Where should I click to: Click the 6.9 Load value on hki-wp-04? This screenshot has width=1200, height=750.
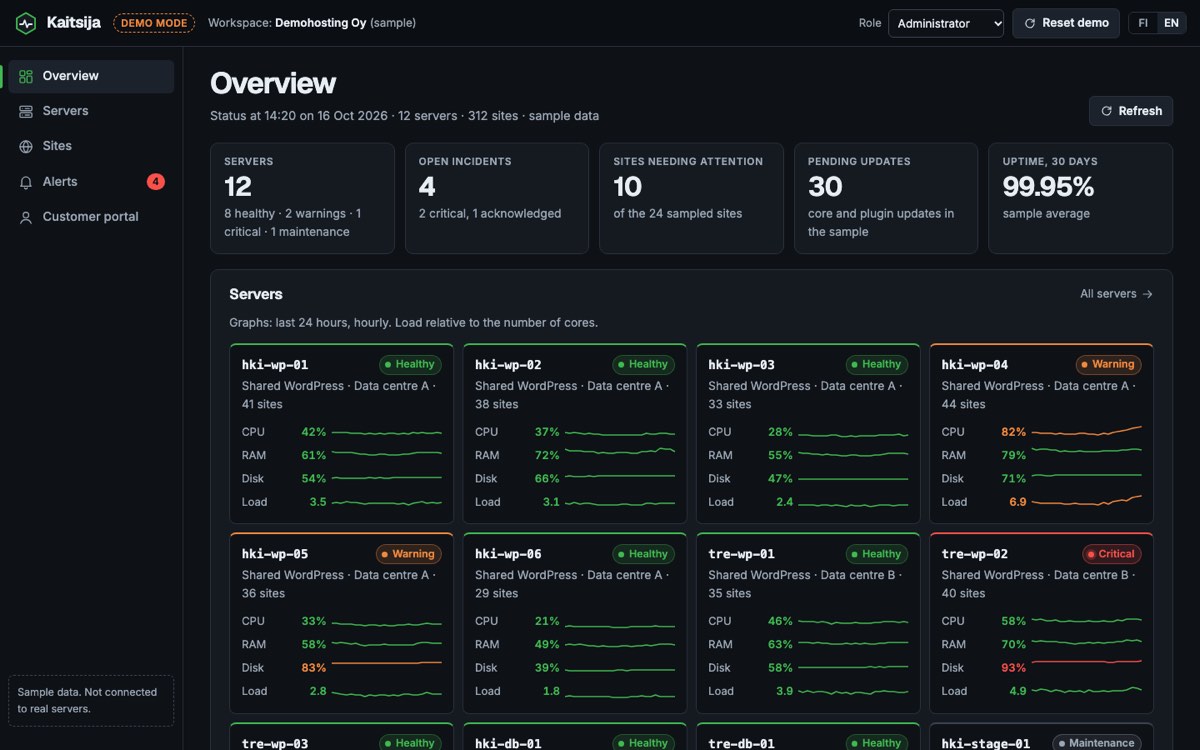coord(1017,502)
